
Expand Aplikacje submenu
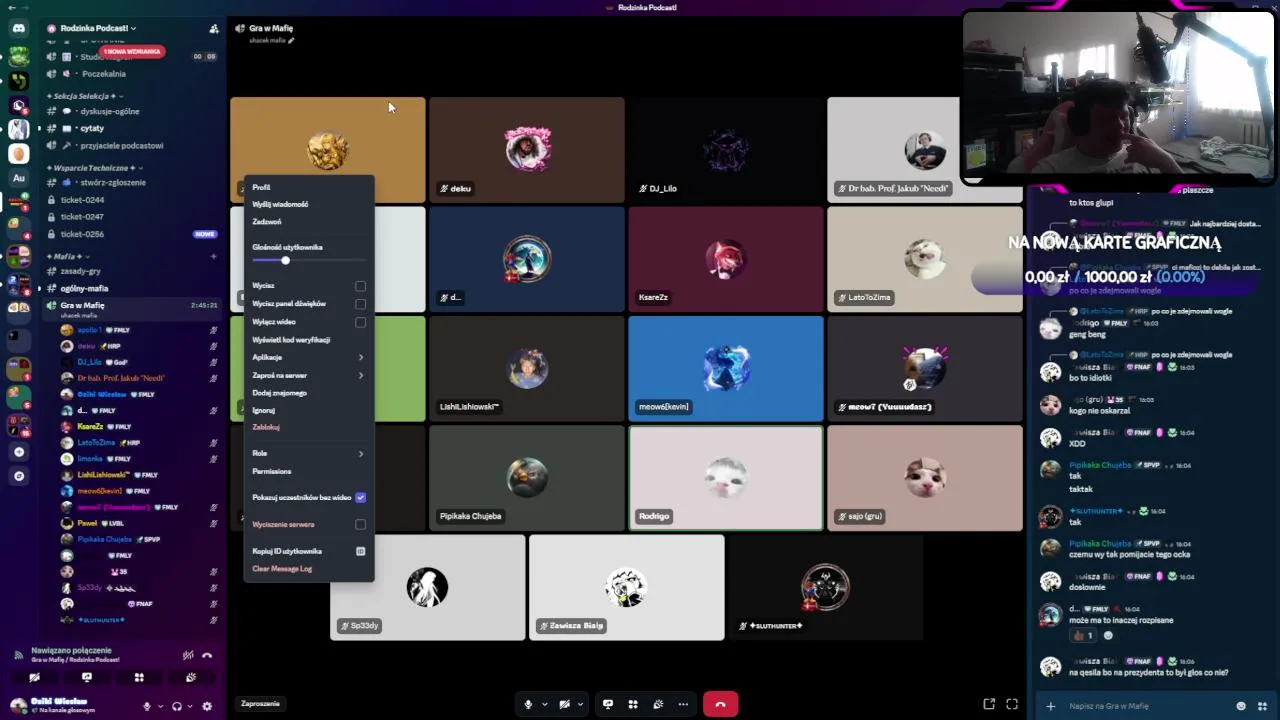pyautogui.click(x=308, y=357)
